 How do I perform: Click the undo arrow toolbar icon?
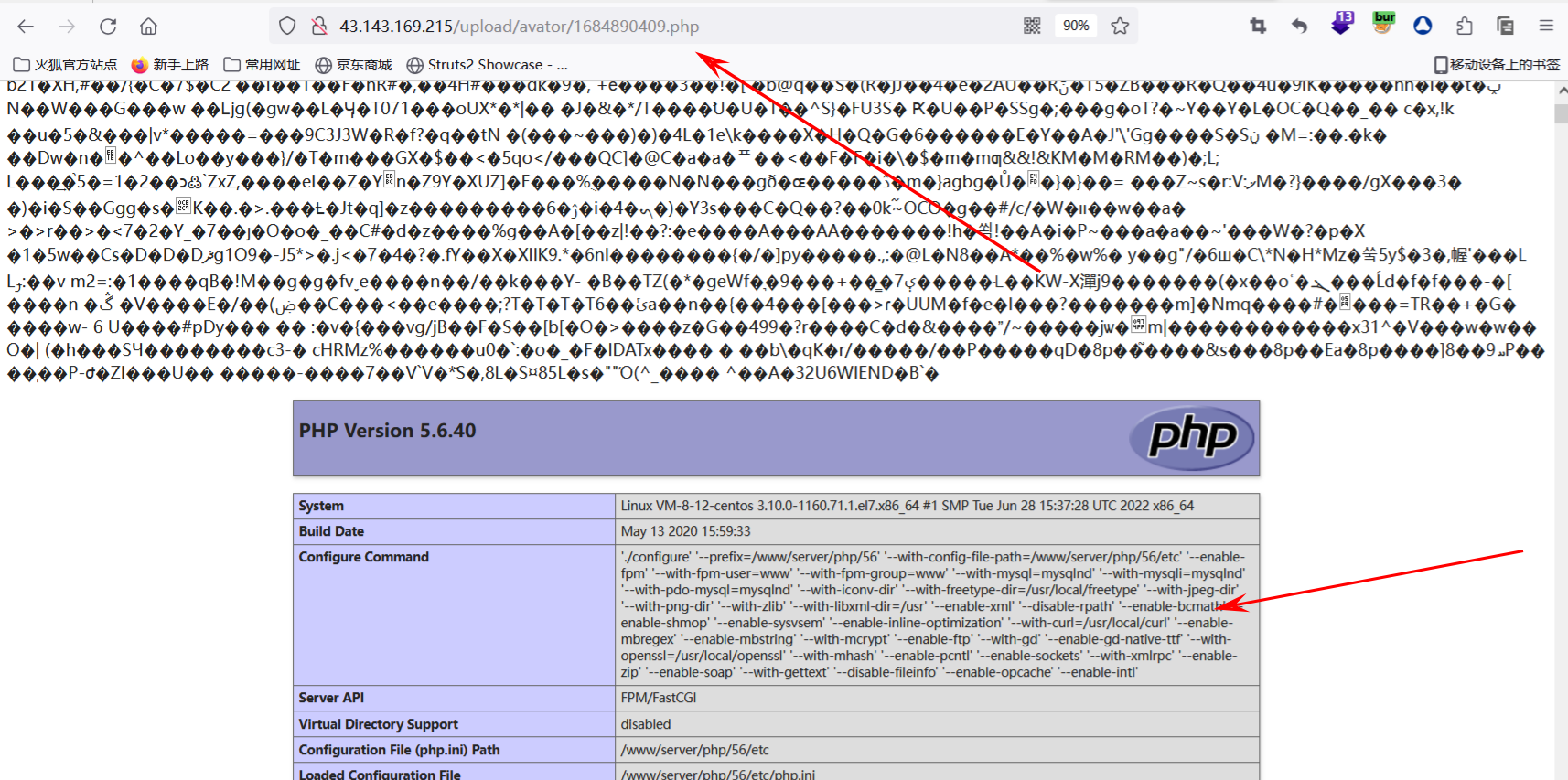tap(1299, 27)
